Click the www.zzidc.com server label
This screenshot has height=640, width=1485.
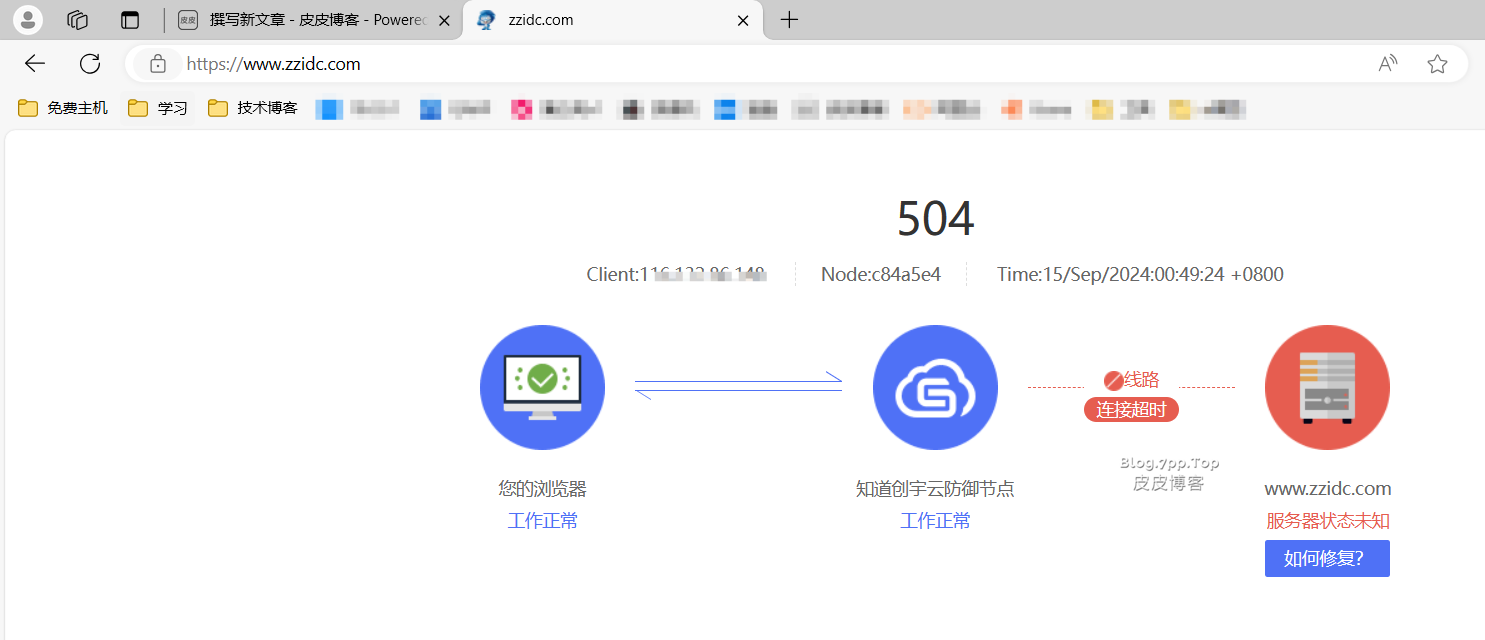coord(1328,489)
